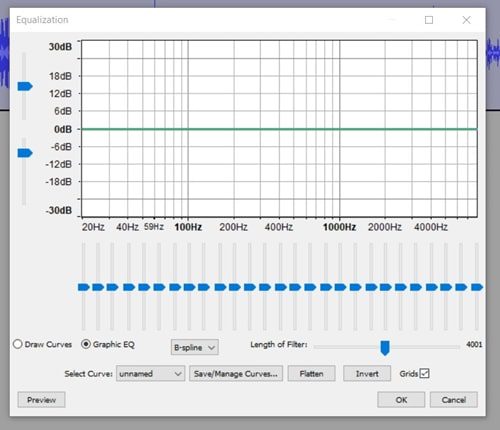The image size is (500, 430).
Task: Close the Equalization dialog with X
Action: tap(466, 20)
